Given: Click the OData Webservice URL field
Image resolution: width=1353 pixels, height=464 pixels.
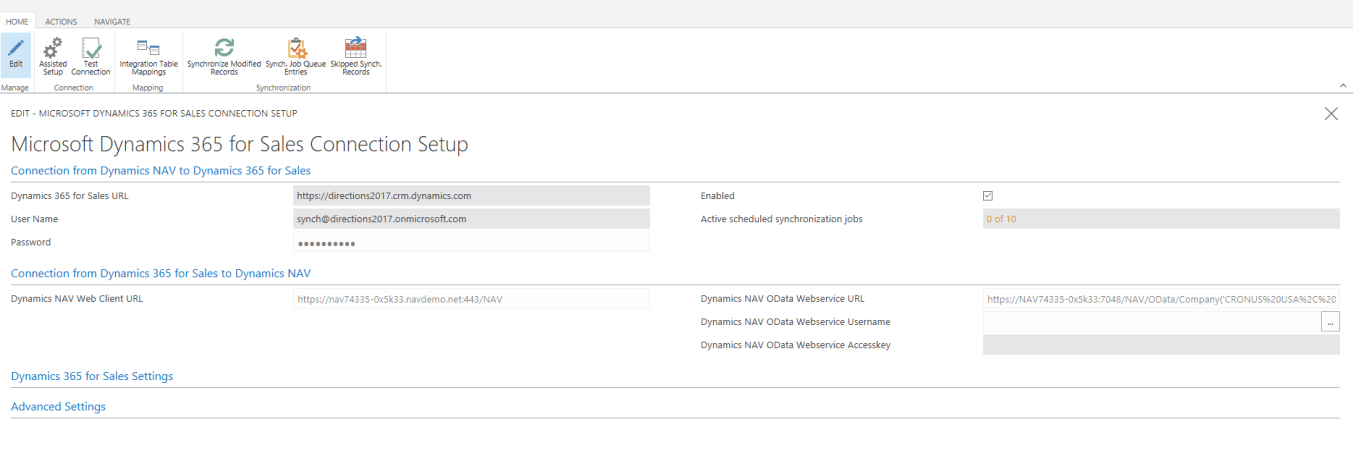Looking at the screenshot, I should 1161,298.
